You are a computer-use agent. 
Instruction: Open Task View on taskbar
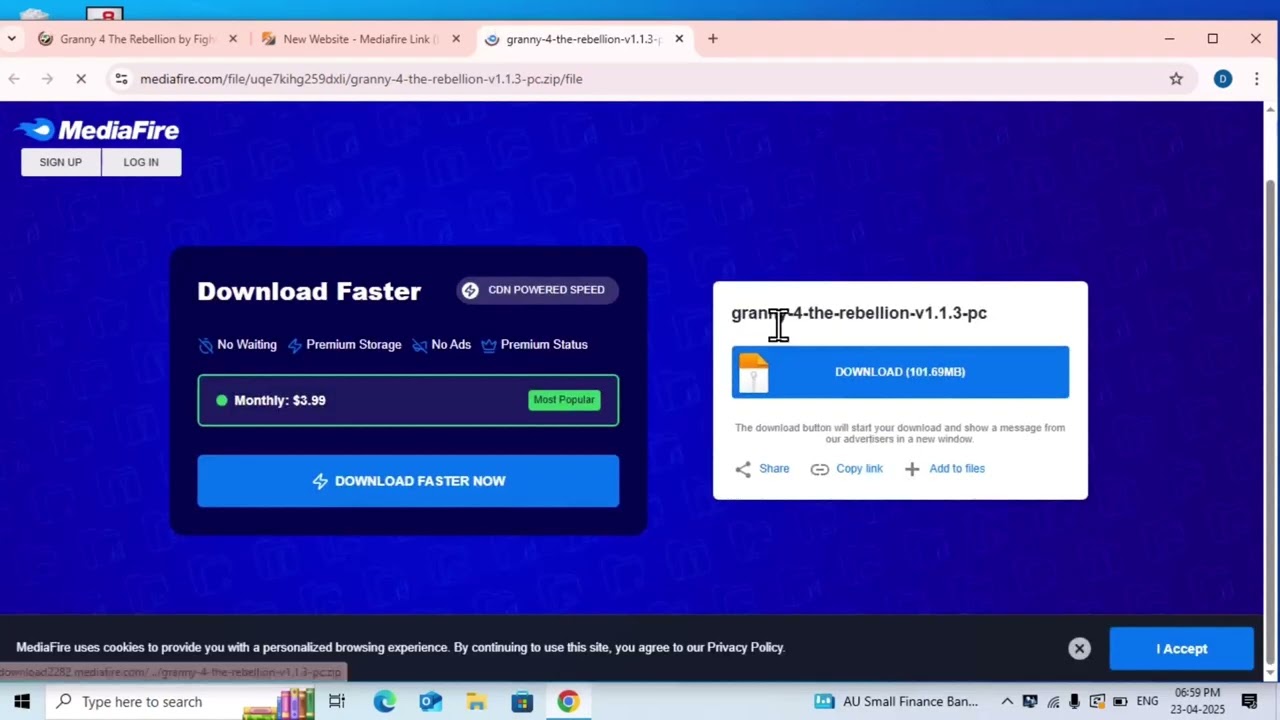click(x=337, y=701)
